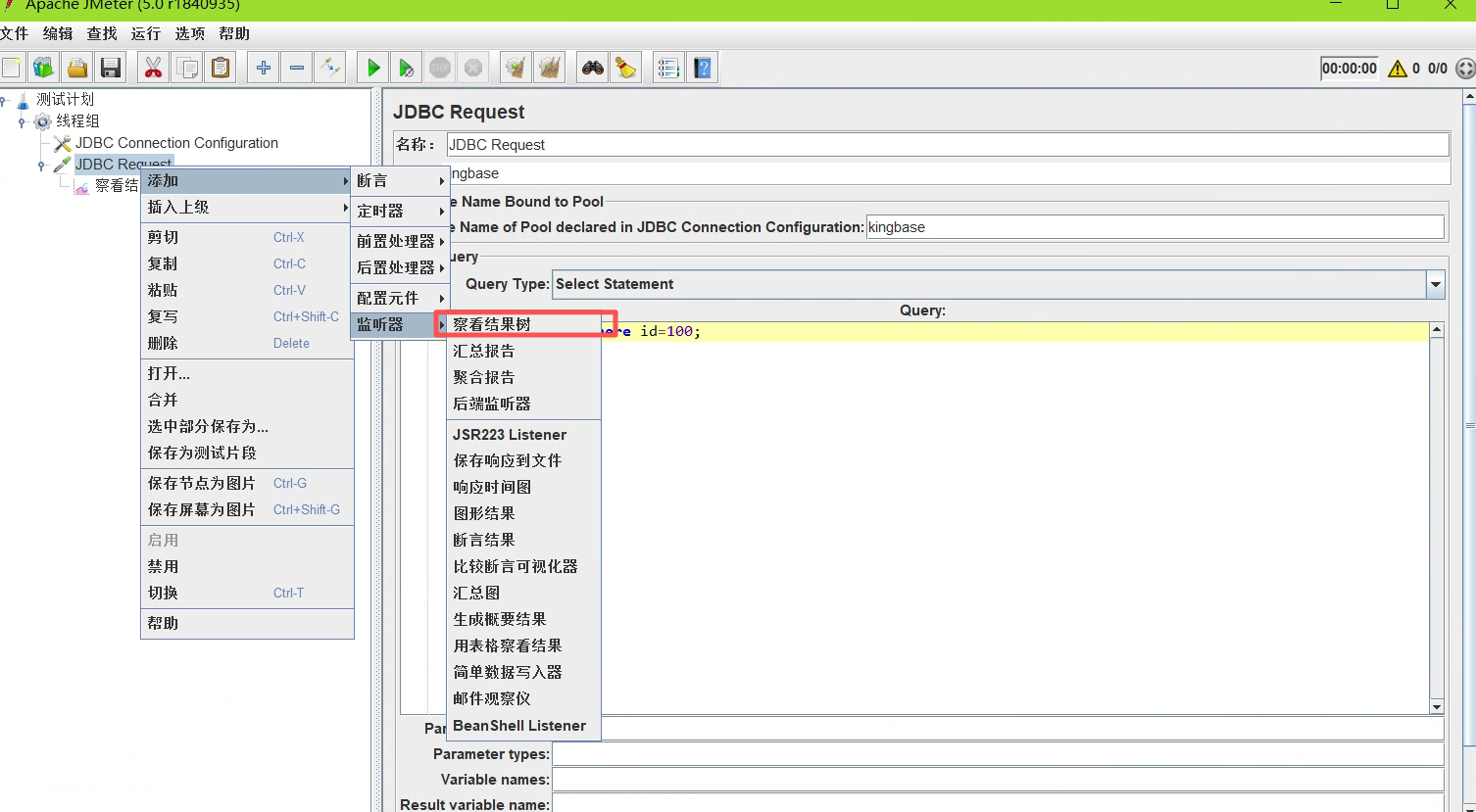
Task: Open the Help book toolbar icon
Action: [x=702, y=68]
